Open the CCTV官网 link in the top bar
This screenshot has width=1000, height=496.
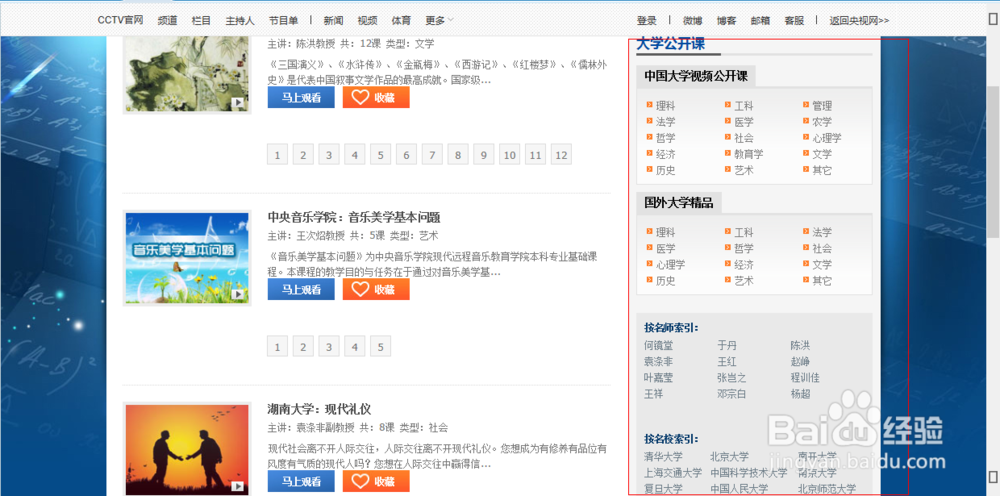(x=120, y=20)
